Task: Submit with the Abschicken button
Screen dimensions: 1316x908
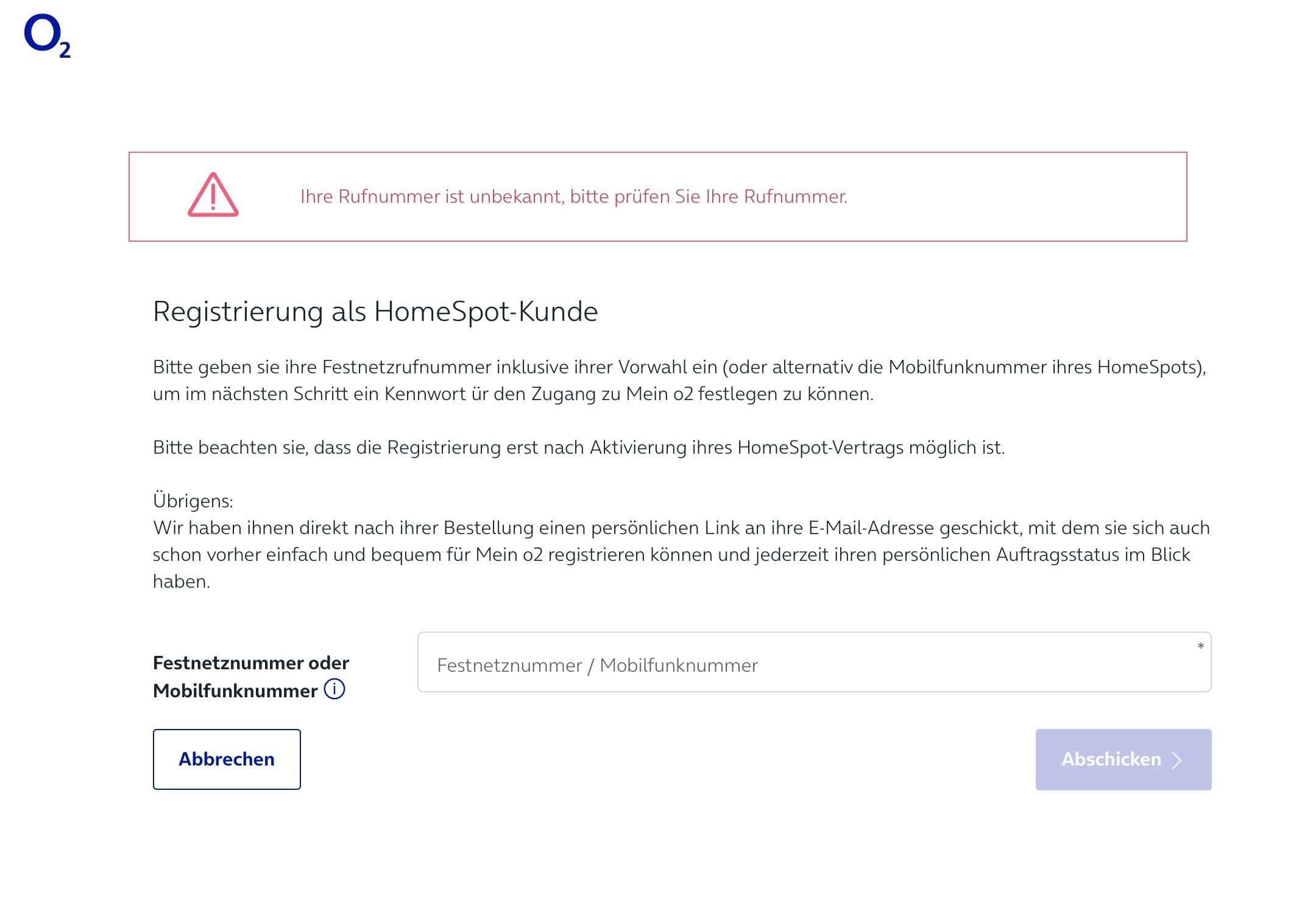Action: pos(1123,759)
